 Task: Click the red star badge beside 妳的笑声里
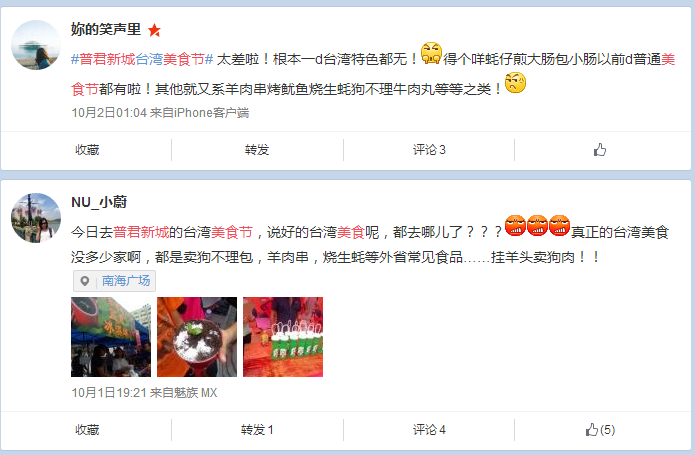tap(154, 30)
